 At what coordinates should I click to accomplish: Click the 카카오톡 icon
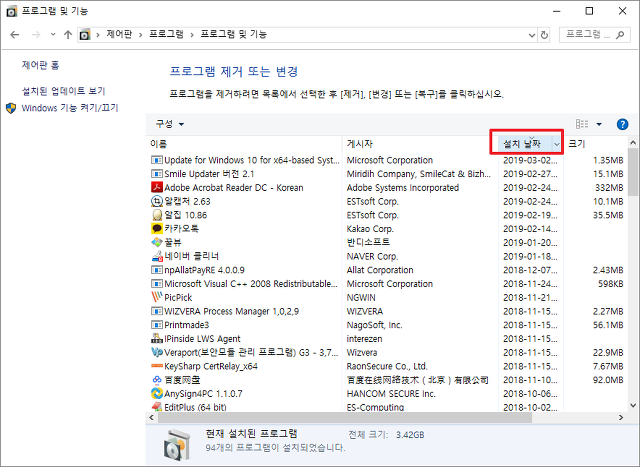(x=157, y=229)
